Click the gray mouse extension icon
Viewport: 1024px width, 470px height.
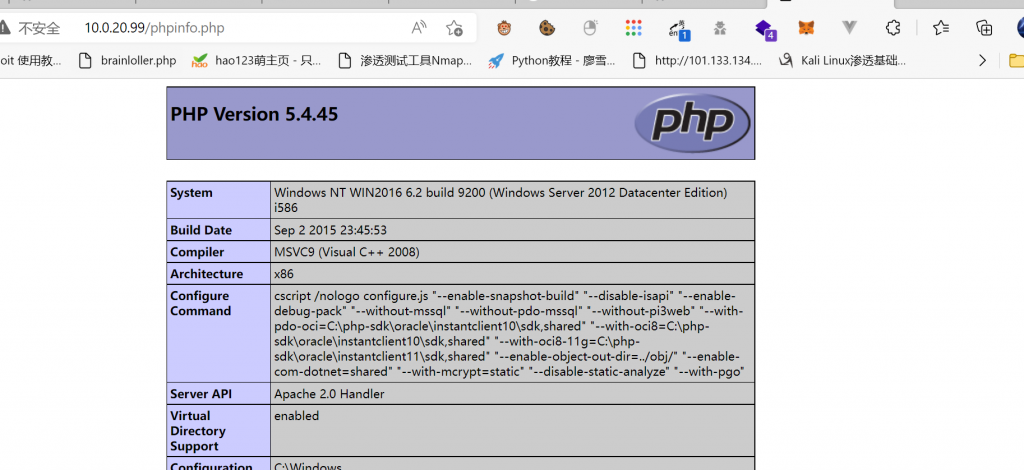coord(590,28)
